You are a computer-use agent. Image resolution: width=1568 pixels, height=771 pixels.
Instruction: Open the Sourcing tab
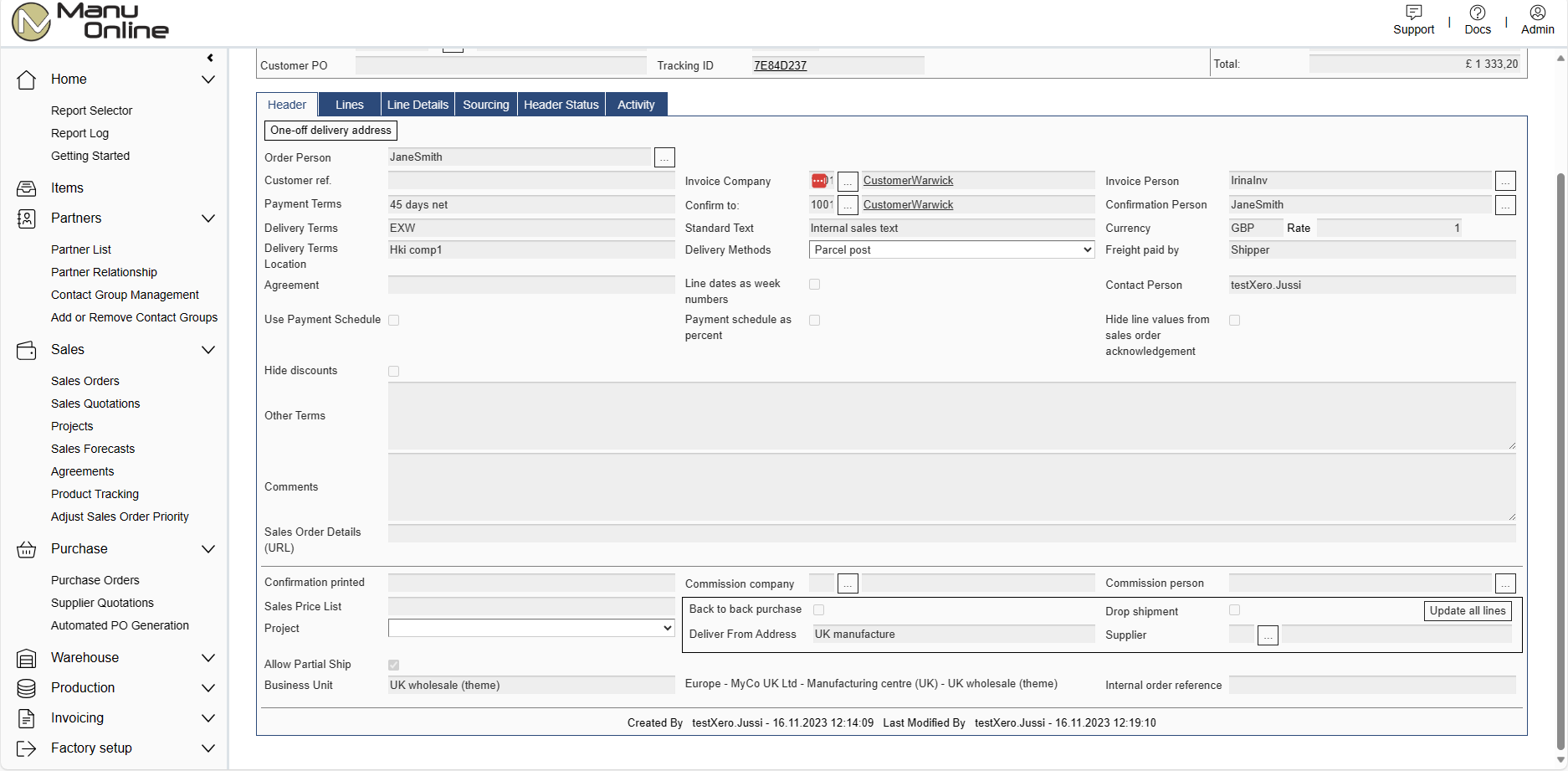click(485, 105)
